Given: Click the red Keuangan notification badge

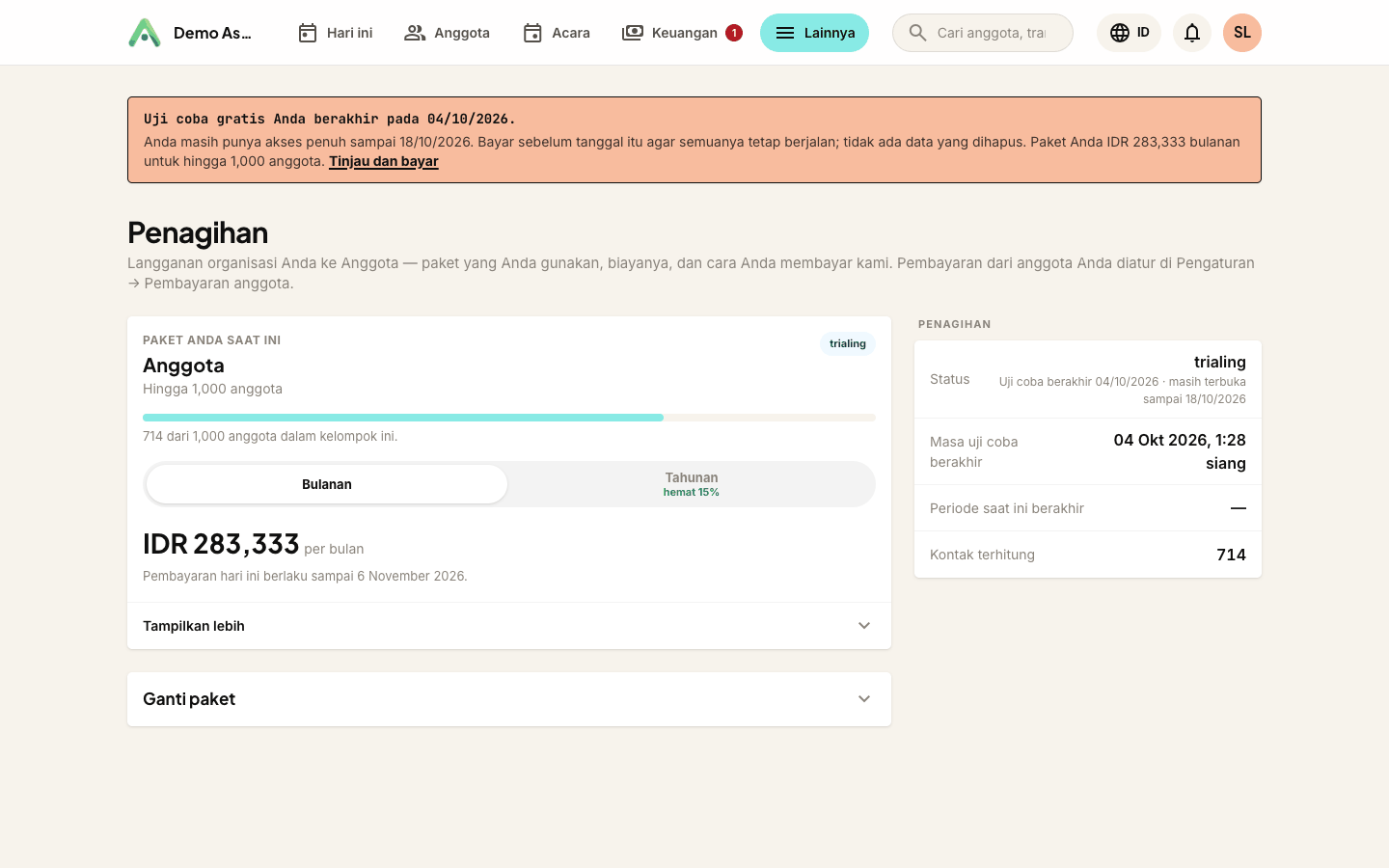Looking at the screenshot, I should point(734,33).
